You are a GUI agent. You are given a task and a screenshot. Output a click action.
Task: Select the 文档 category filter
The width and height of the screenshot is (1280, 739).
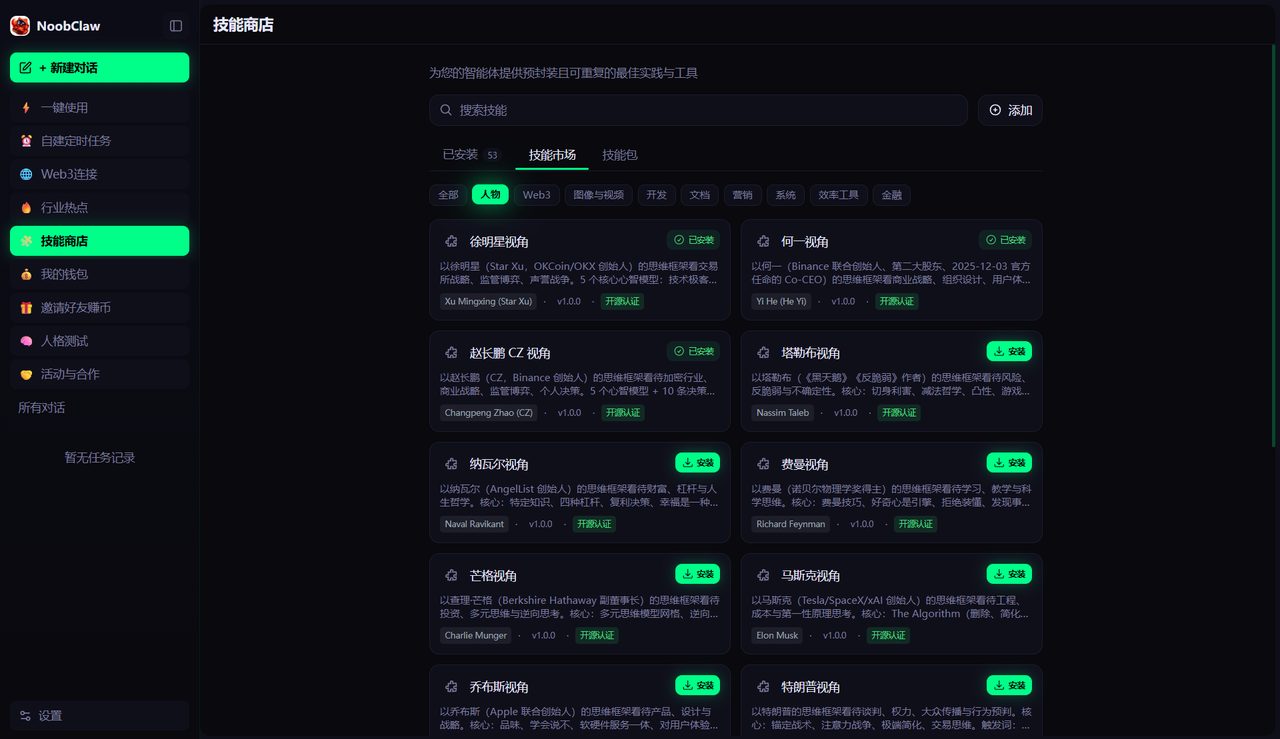click(x=700, y=195)
